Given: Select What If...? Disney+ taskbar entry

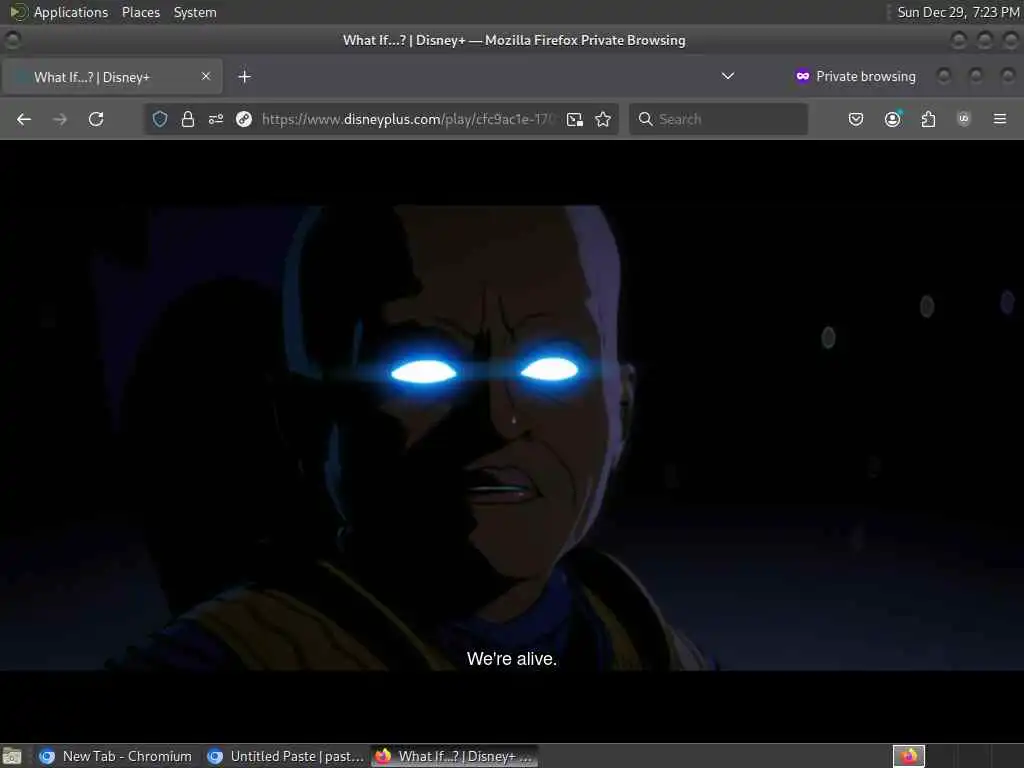Looking at the screenshot, I should click(x=455, y=756).
